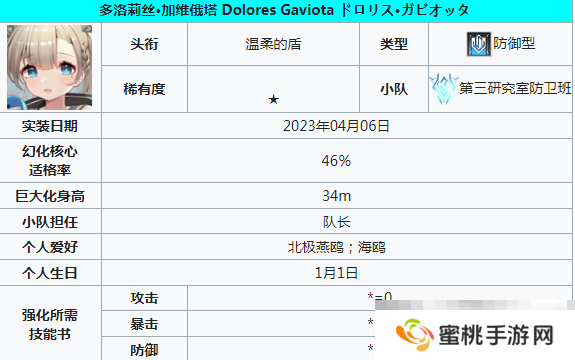
Task: Select the 小队担任 row label
Action: tap(50, 222)
